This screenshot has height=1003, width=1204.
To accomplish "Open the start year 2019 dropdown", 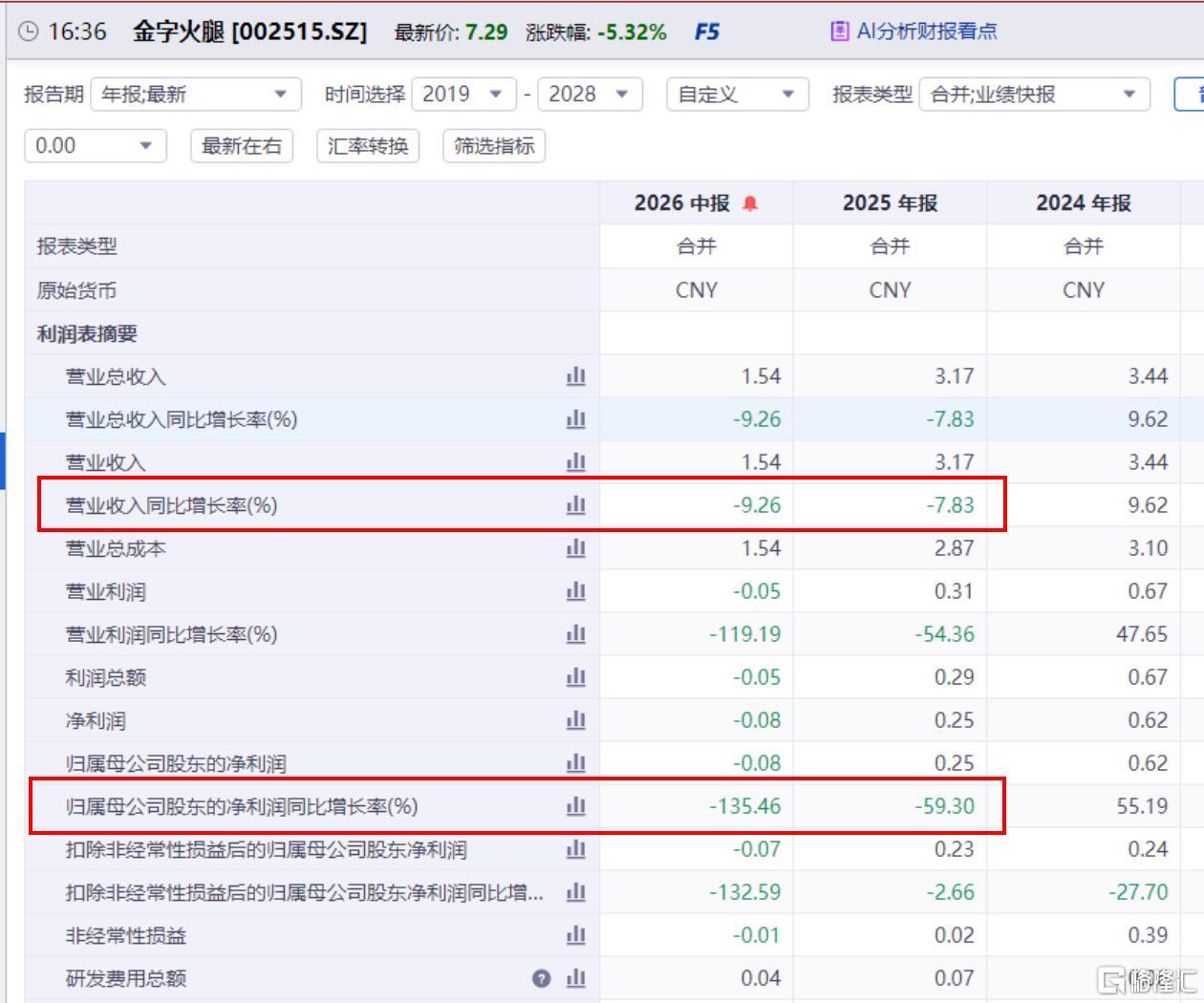I will point(463,94).
